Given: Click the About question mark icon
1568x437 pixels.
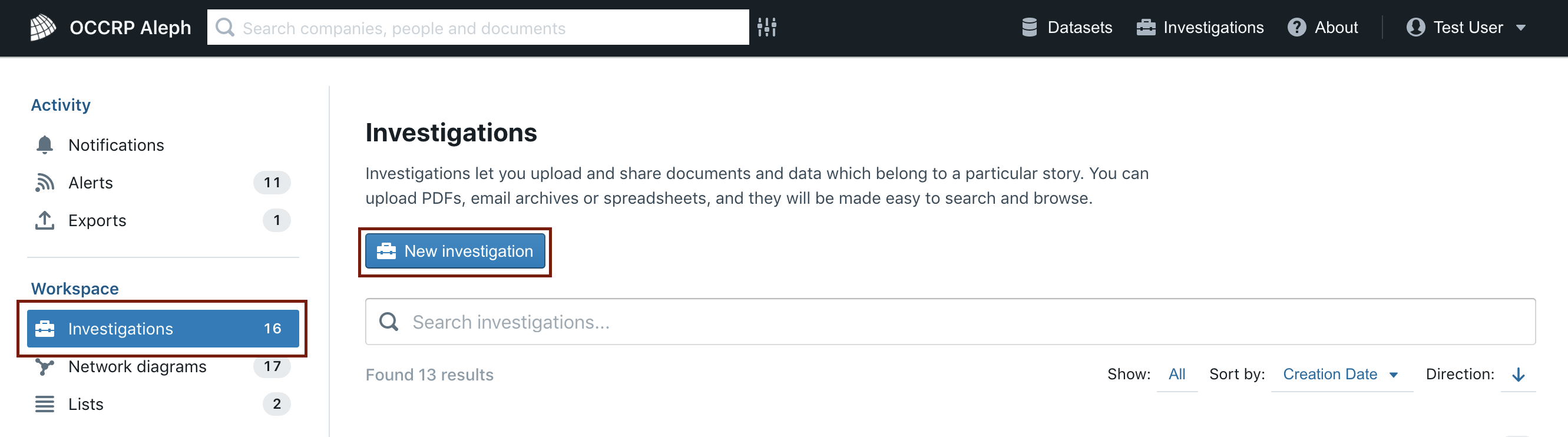Looking at the screenshot, I should pyautogui.click(x=1296, y=28).
